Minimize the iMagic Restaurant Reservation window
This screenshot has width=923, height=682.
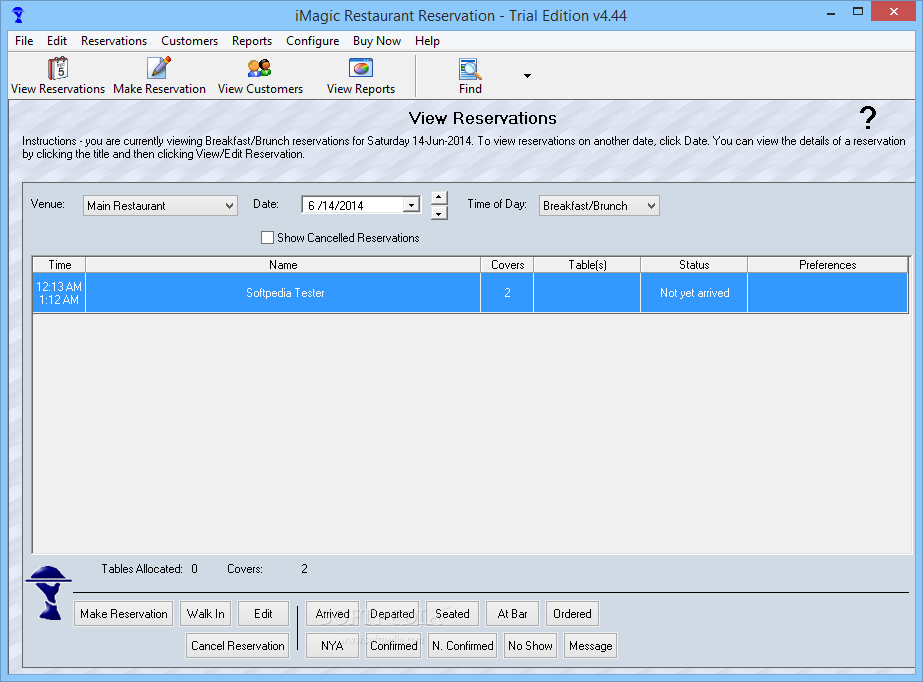[831, 12]
